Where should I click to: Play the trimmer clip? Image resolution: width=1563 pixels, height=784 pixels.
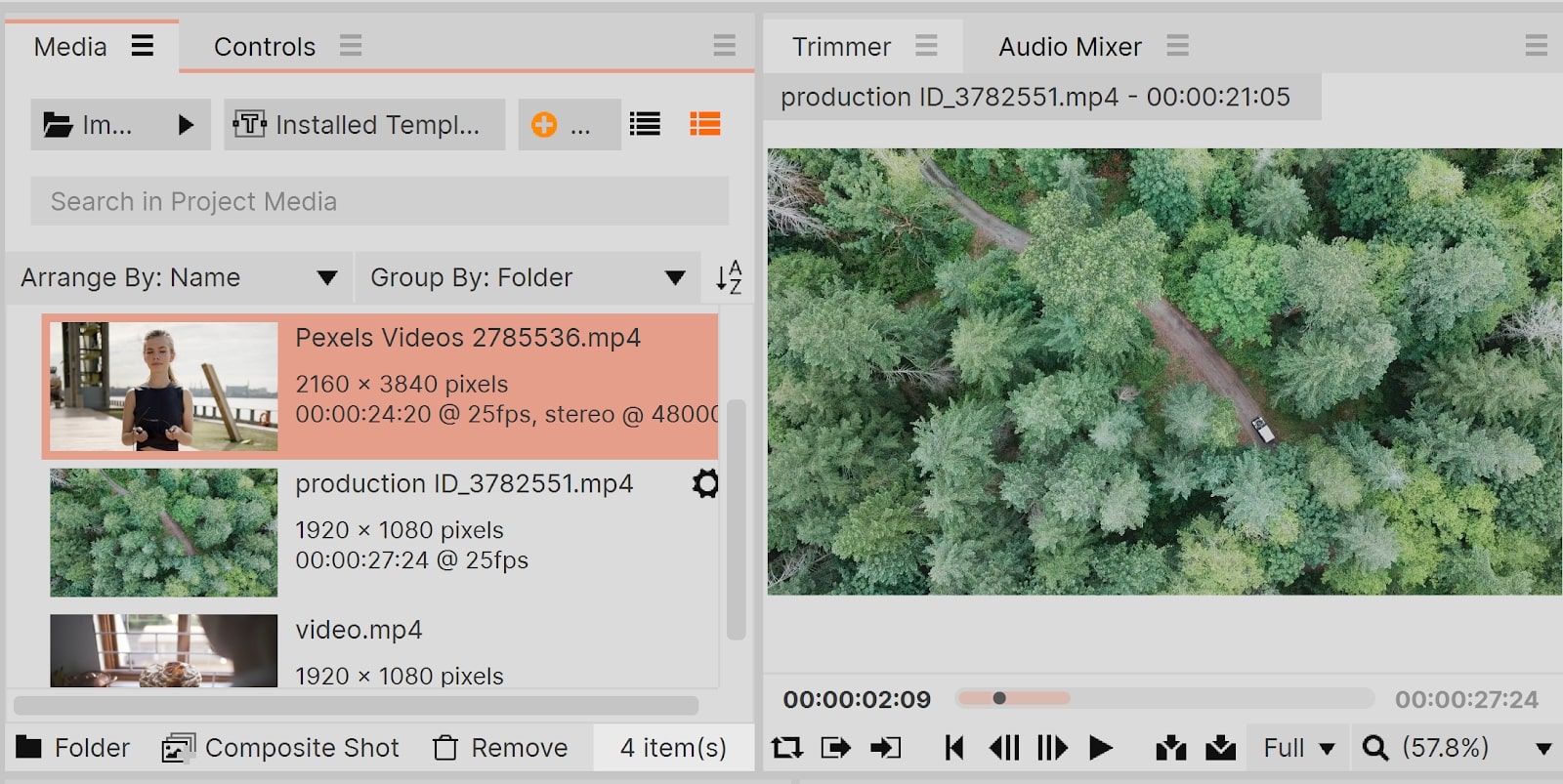pos(1101,748)
